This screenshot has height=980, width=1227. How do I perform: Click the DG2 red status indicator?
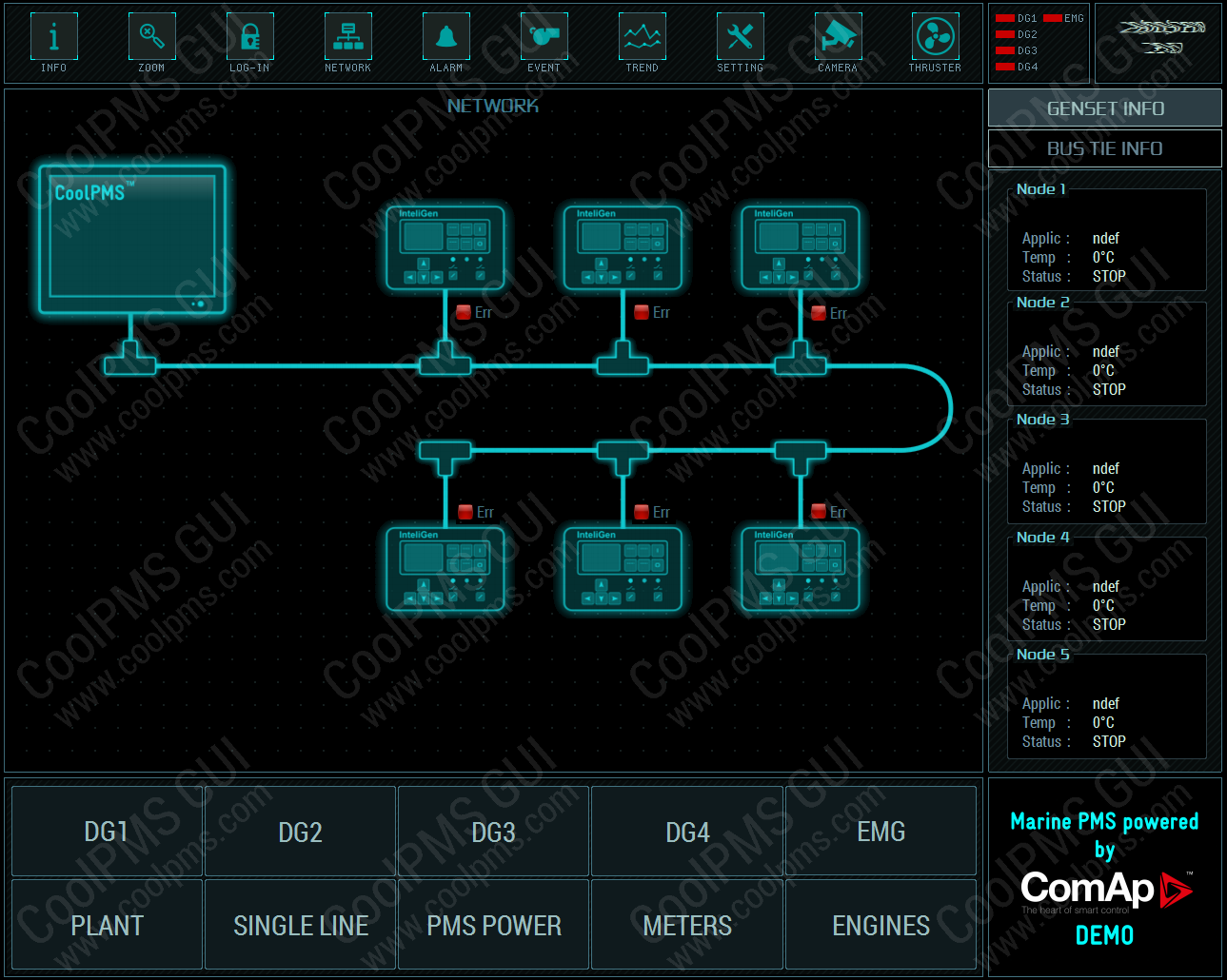tap(1004, 34)
